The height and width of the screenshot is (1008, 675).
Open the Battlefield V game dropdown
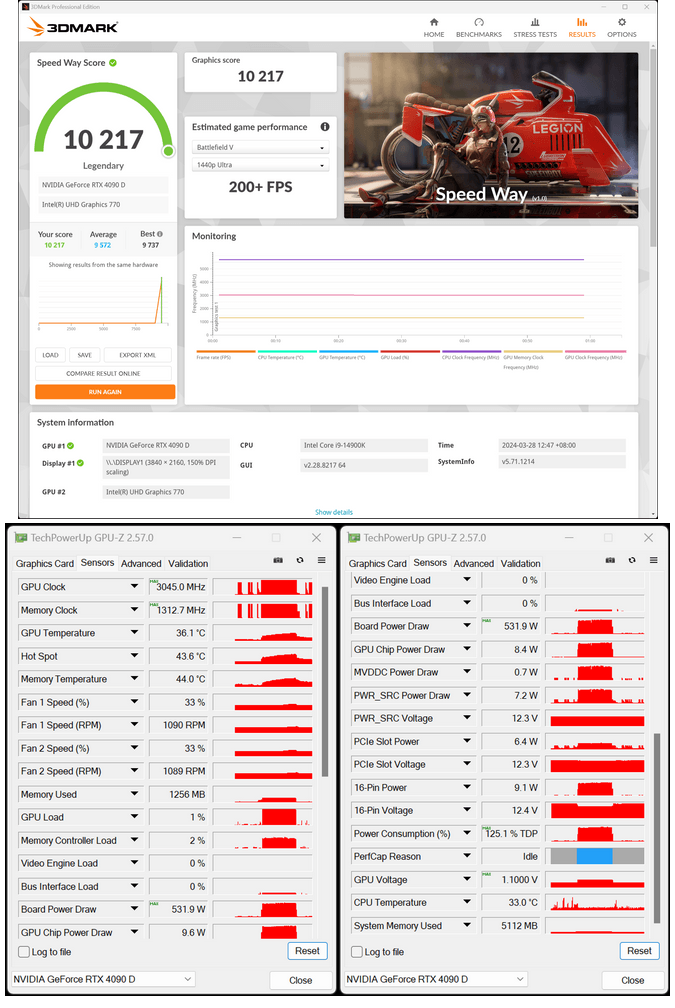click(260, 147)
